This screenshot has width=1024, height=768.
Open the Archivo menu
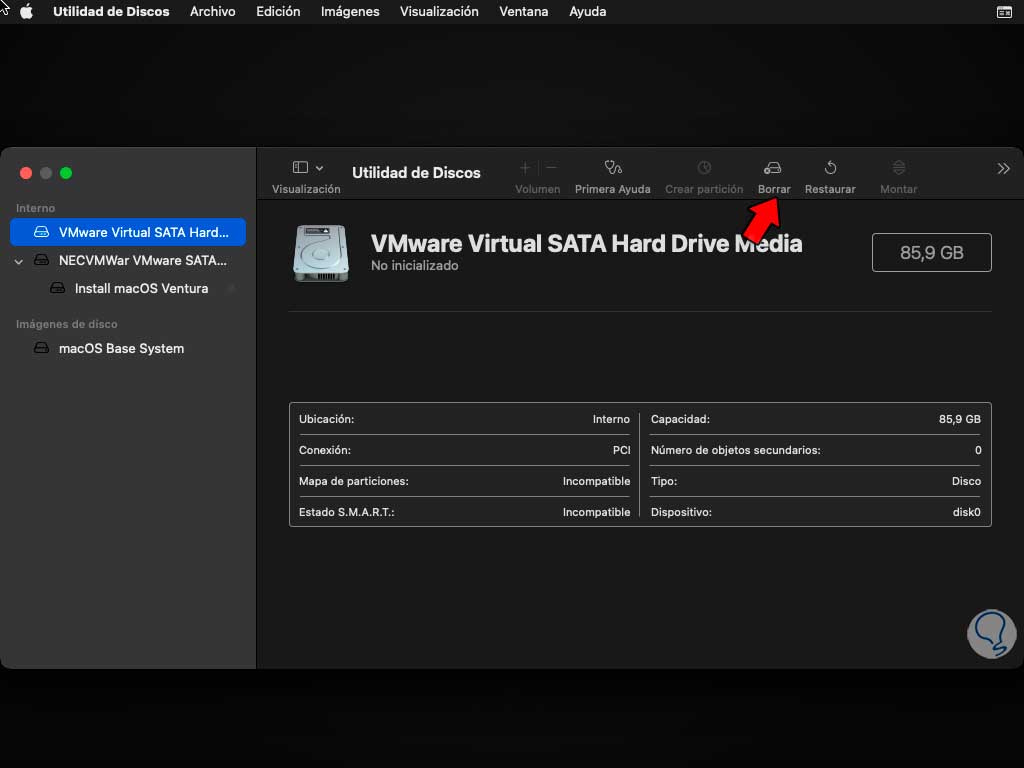(x=212, y=12)
